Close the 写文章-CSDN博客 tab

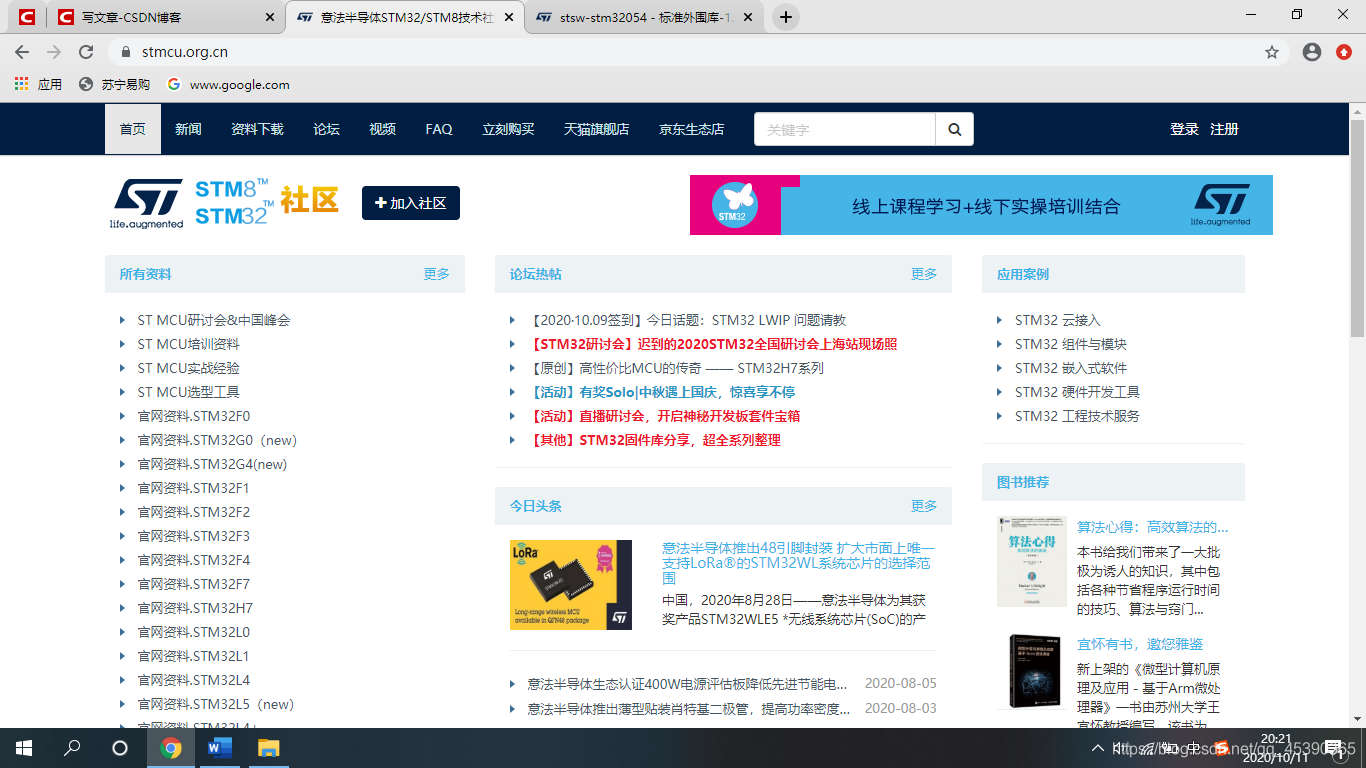(x=269, y=17)
